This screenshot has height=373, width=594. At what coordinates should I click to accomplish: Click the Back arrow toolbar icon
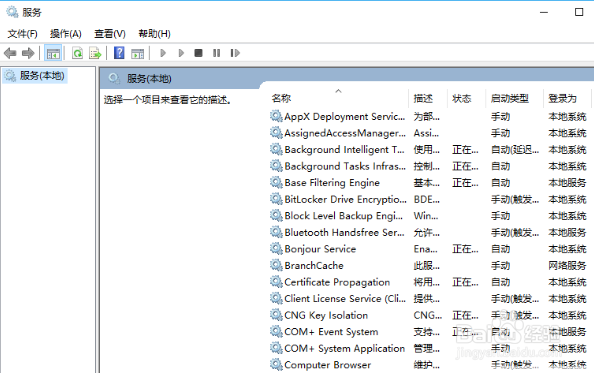tap(10, 53)
